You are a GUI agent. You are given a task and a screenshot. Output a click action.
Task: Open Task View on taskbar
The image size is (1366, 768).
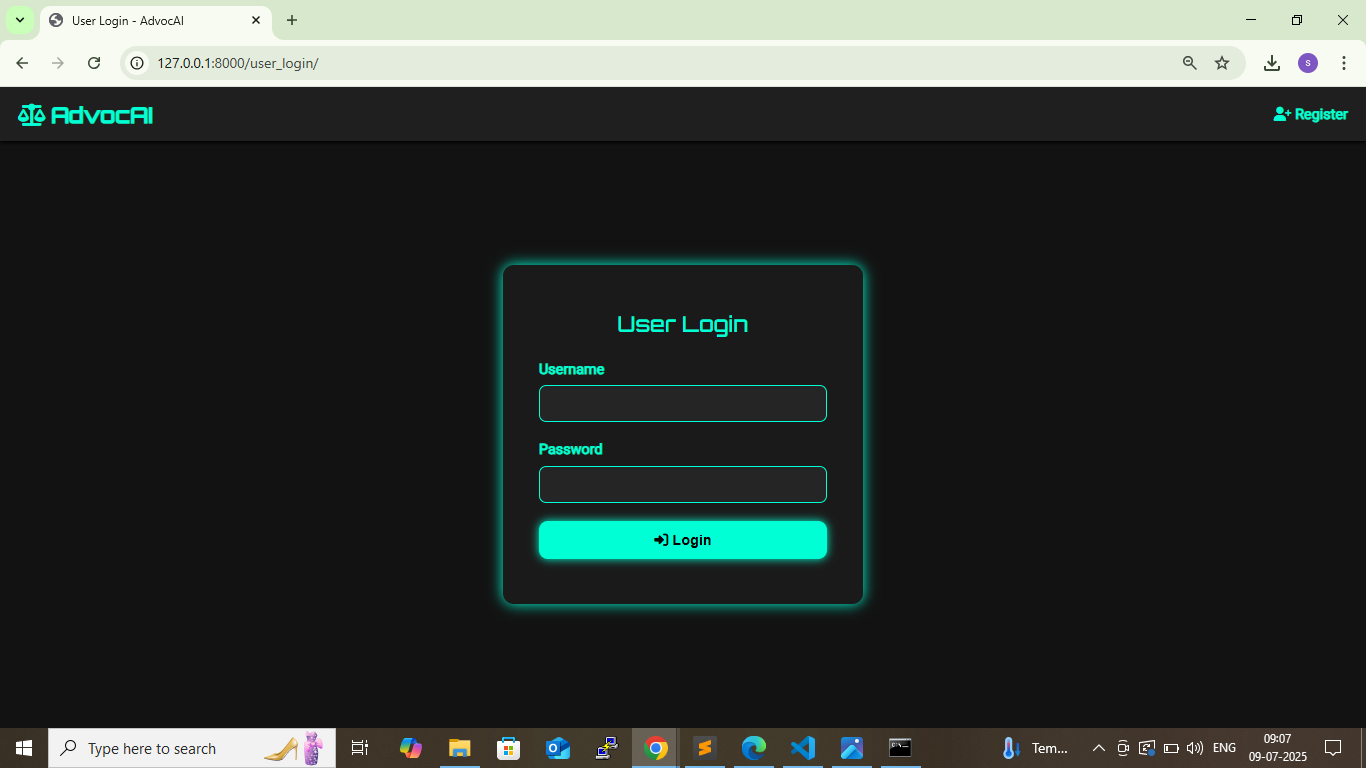tap(360, 748)
